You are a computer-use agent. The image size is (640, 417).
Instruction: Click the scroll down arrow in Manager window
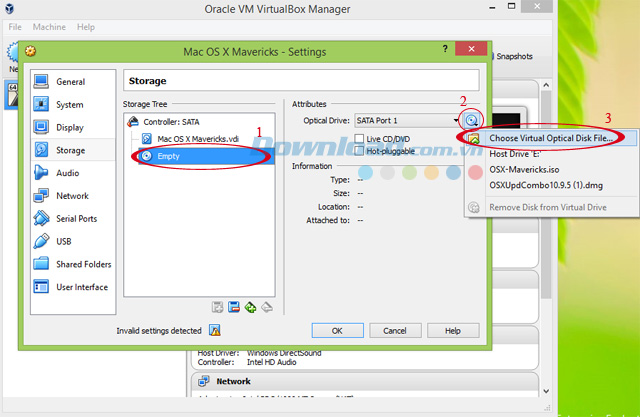pos(546,391)
